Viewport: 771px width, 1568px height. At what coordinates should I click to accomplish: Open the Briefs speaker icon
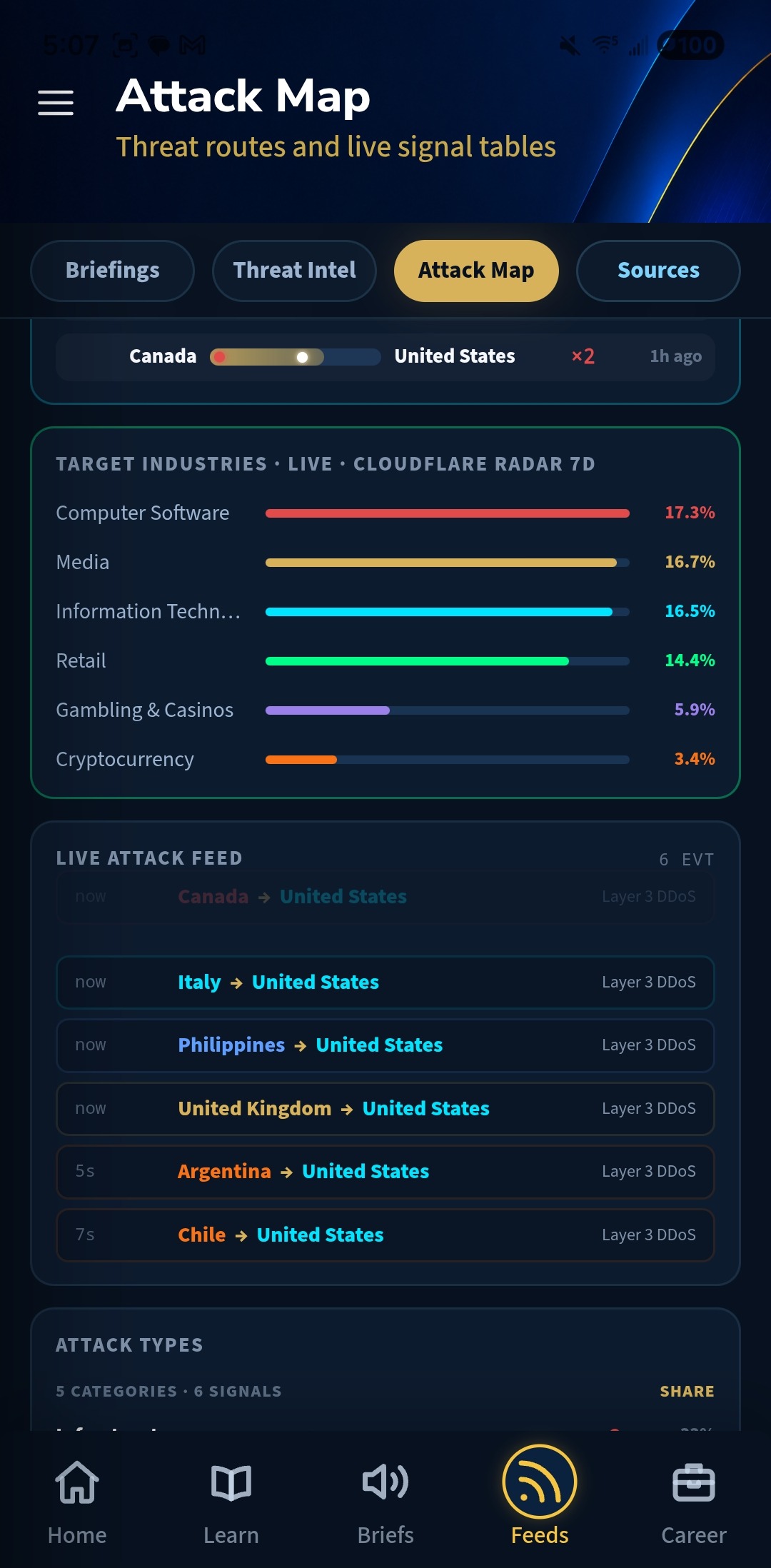[x=385, y=1482]
